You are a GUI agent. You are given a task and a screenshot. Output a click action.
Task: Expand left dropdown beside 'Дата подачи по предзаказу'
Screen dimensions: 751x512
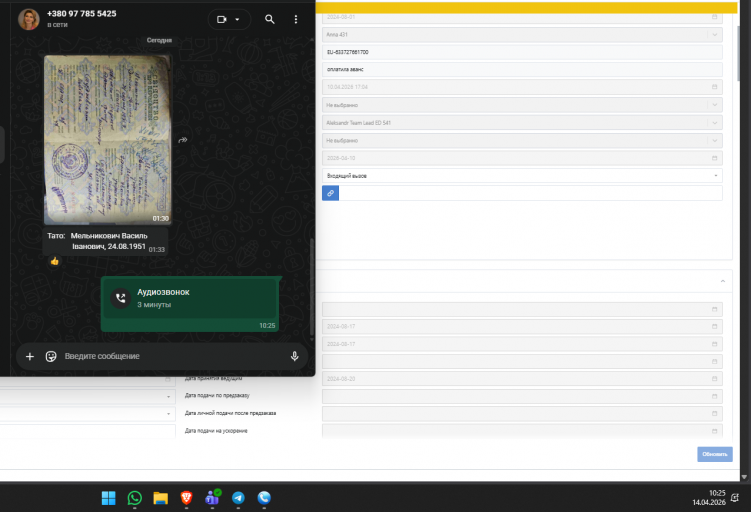pyautogui.click(x=168, y=397)
